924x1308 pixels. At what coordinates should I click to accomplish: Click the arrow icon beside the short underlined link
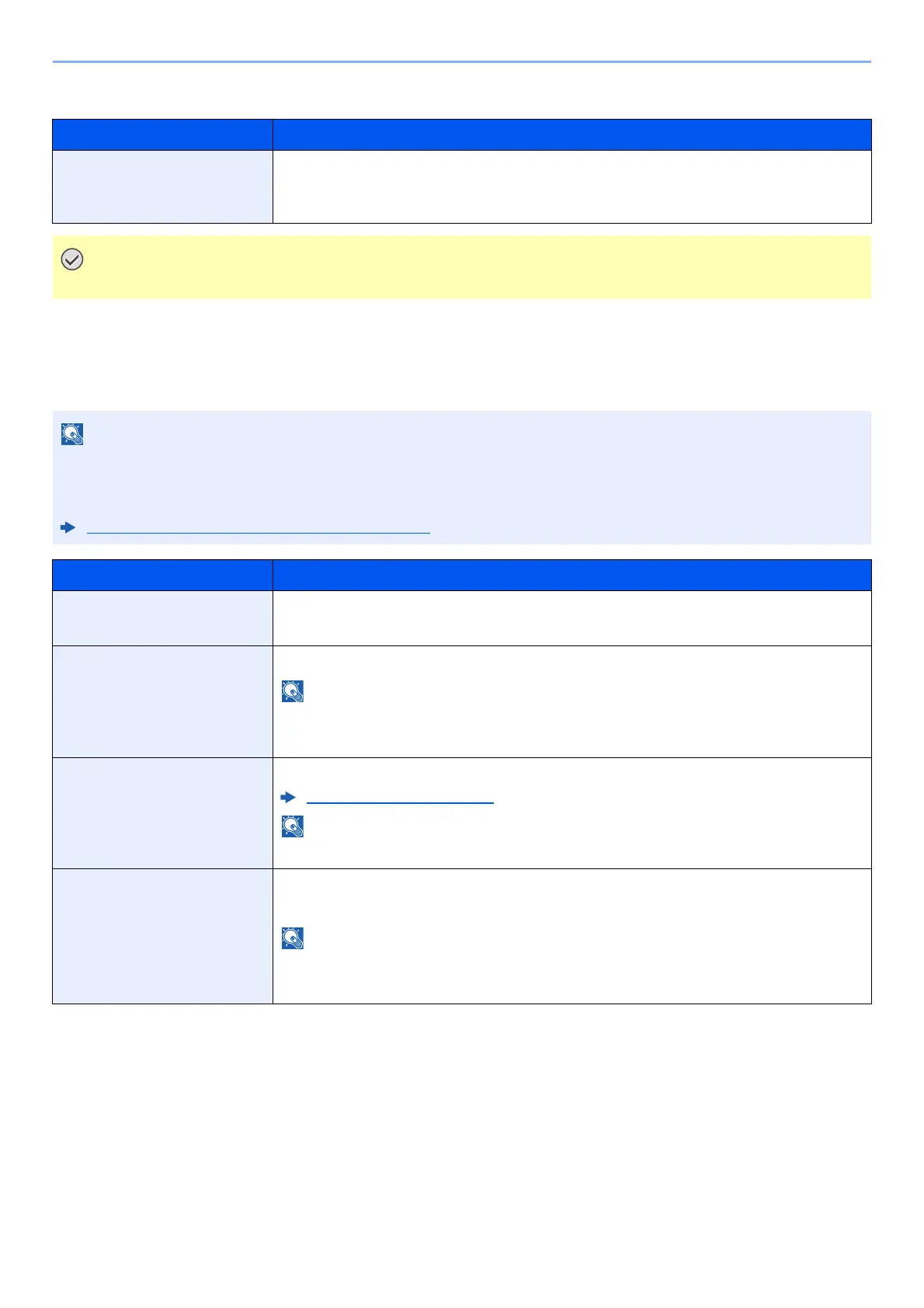pos(288,798)
